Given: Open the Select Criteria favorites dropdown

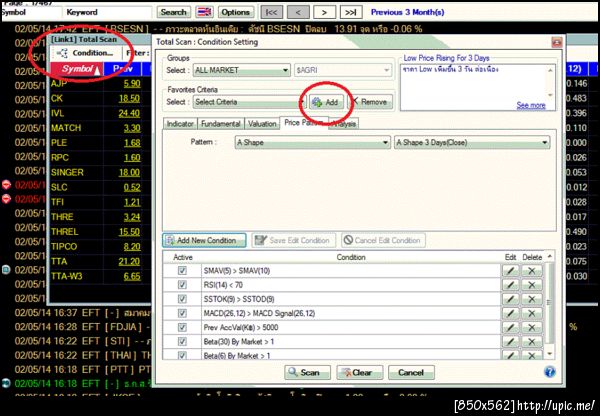Looking at the screenshot, I should pos(249,102).
